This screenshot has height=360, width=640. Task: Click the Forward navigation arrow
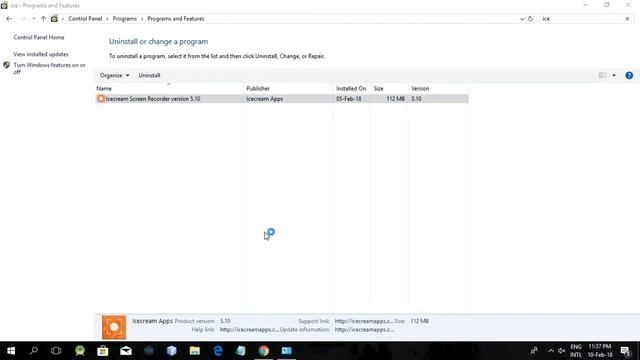(x=23, y=19)
